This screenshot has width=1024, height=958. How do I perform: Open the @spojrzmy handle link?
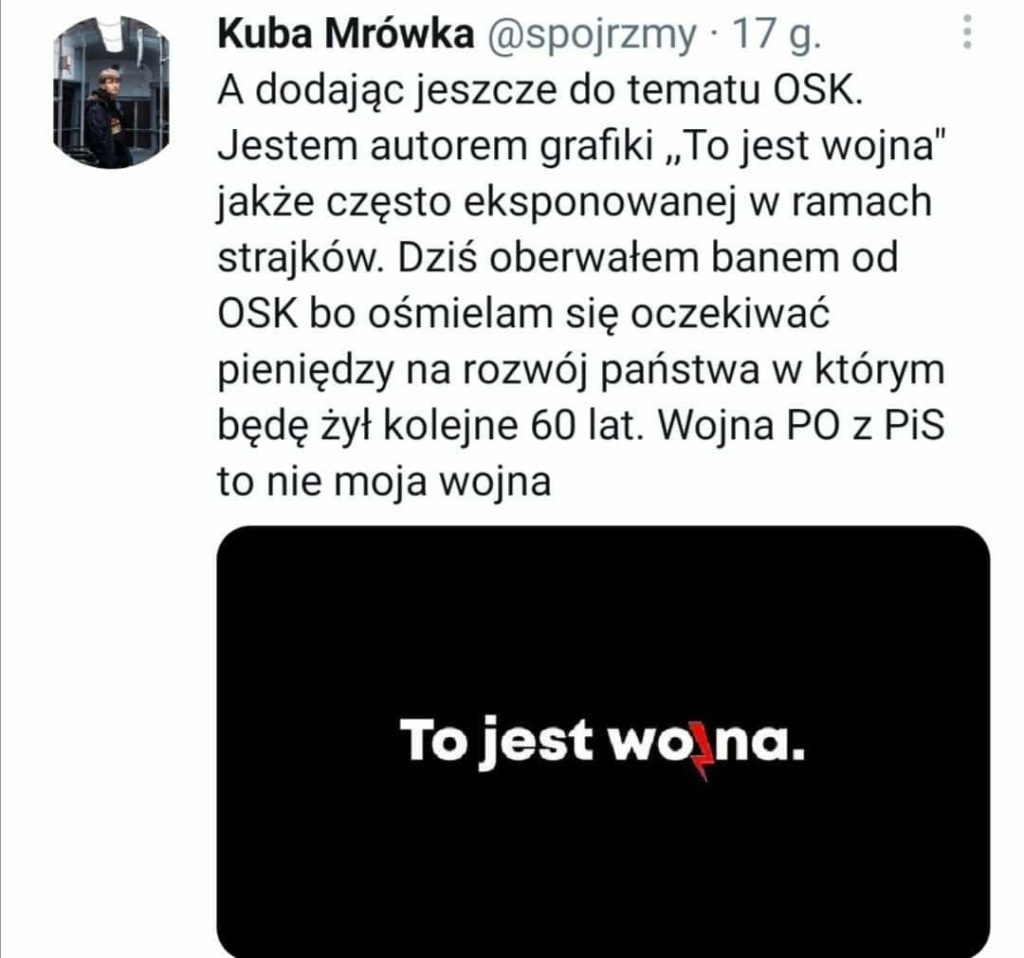592,35
